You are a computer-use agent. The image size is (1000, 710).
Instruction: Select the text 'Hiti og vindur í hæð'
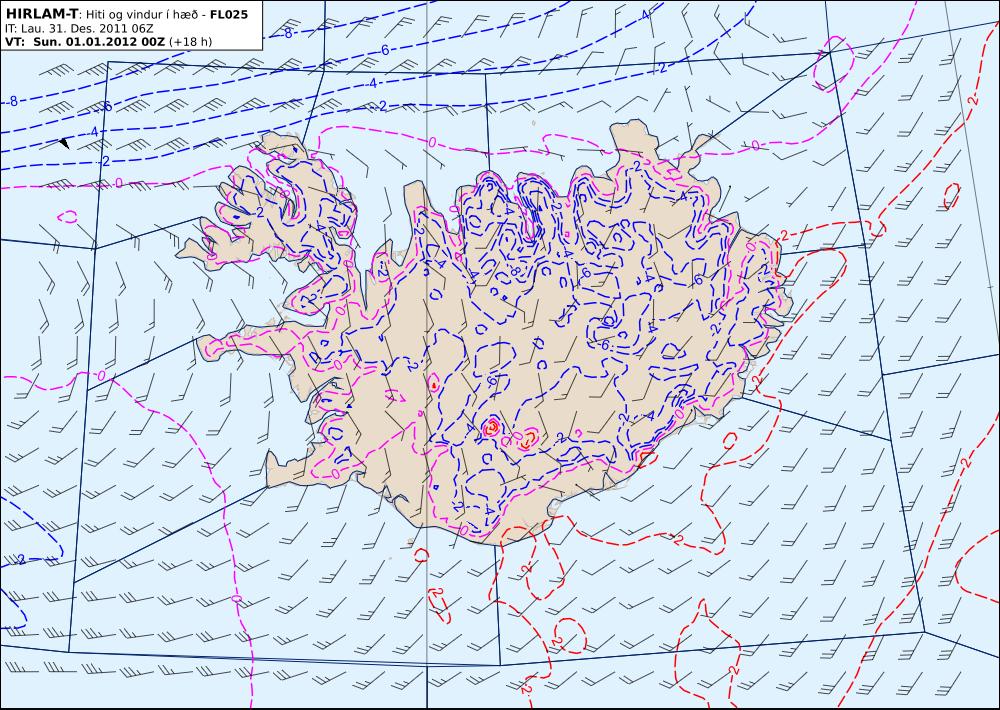(142, 14)
